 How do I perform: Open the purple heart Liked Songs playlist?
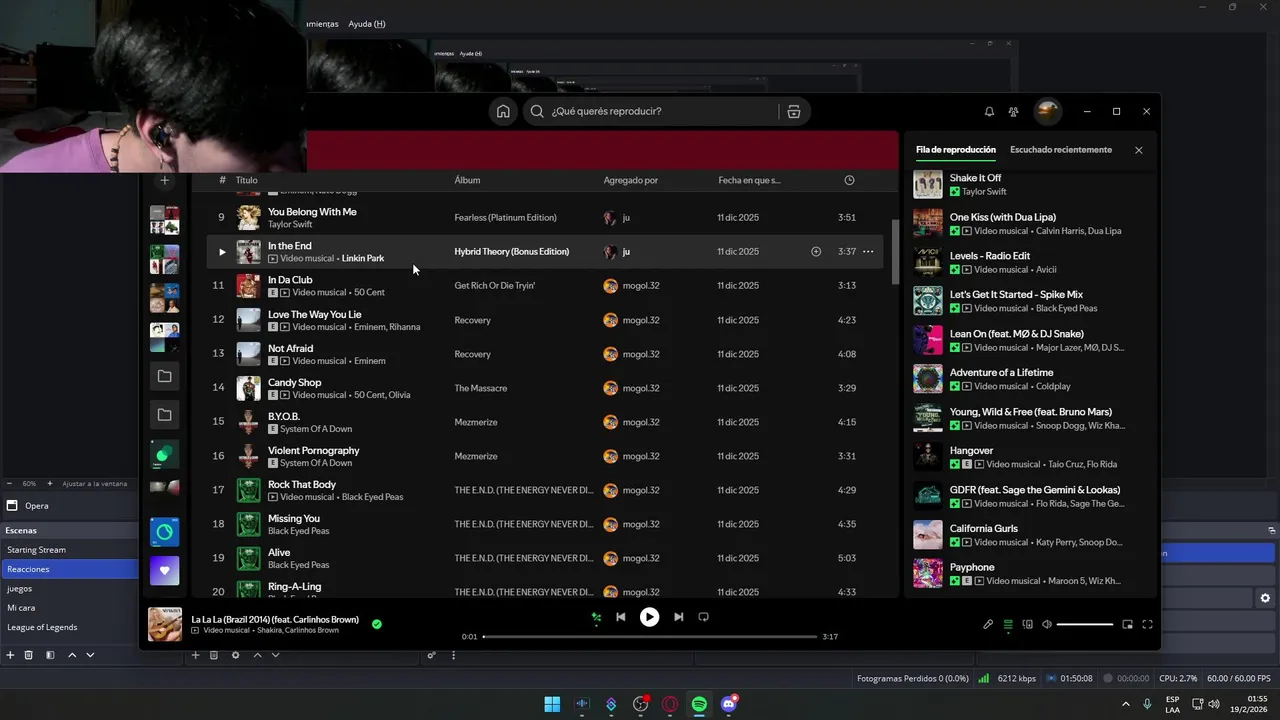tap(165, 570)
